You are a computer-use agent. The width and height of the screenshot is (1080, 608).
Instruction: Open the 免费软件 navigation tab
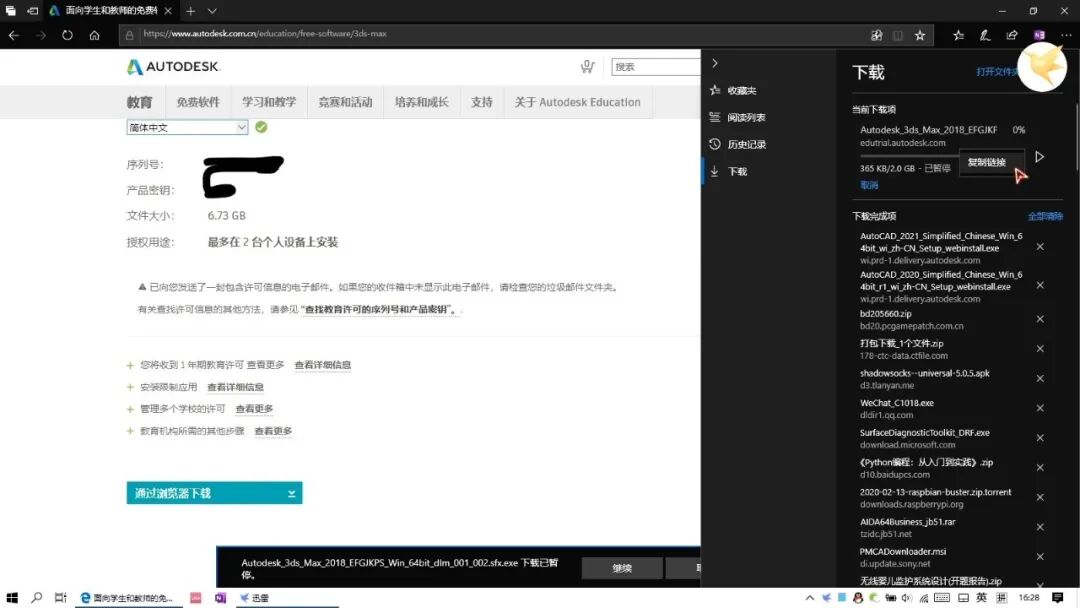coord(198,102)
